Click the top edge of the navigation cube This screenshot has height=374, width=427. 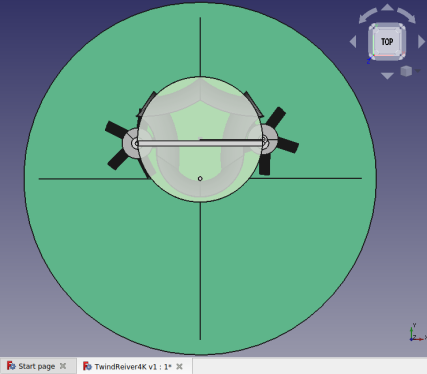[x=387, y=26]
